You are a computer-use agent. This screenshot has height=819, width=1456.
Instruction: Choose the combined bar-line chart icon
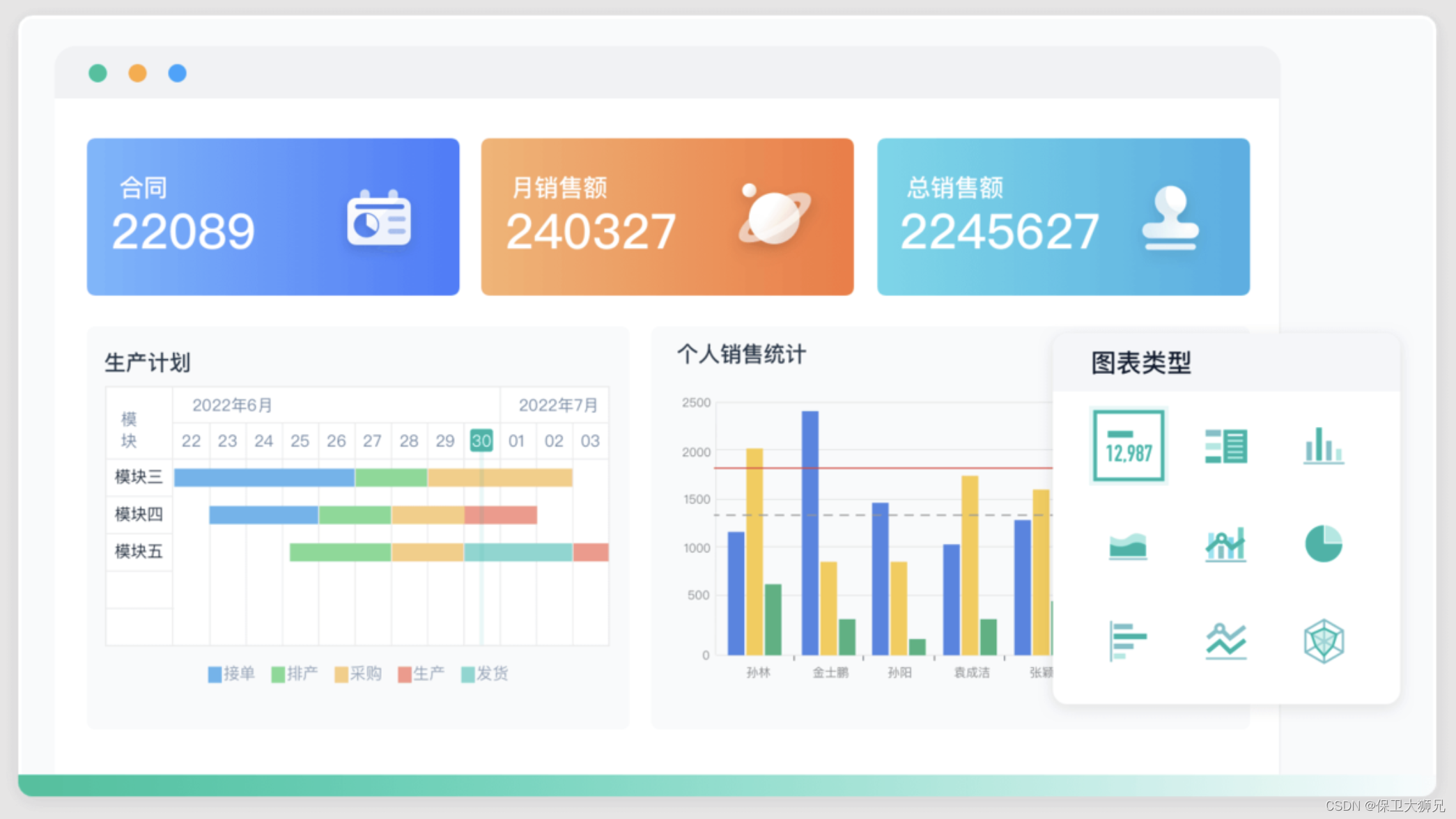pos(1225,544)
